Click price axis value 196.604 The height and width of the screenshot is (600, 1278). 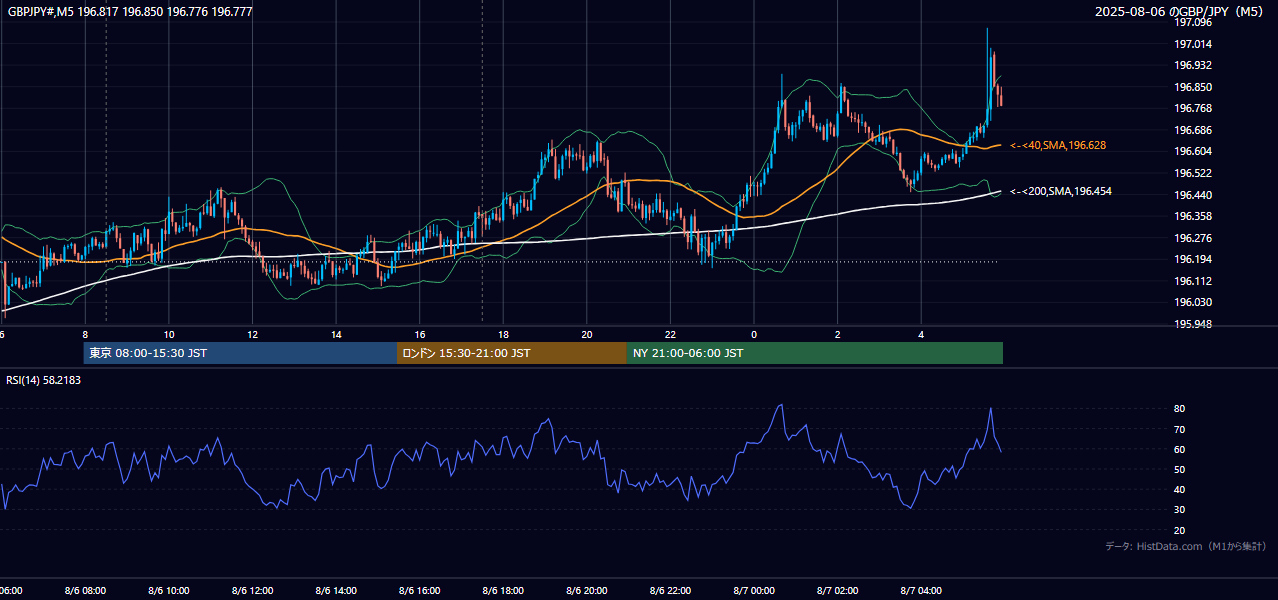(x=1193, y=151)
